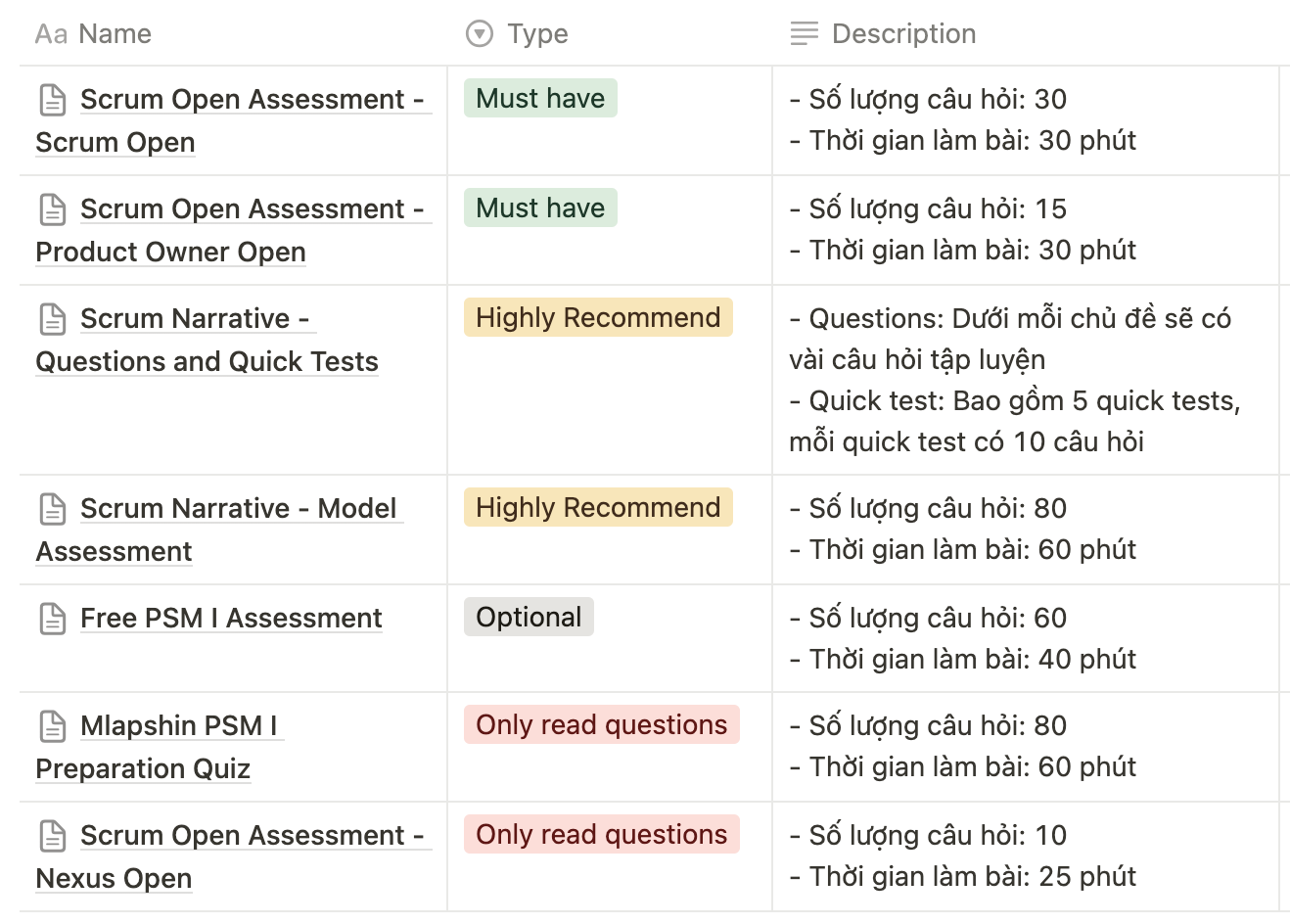Open Mlapshin PSM I Preparation Quiz link
This screenshot has width=1290, height=924.
161,747
